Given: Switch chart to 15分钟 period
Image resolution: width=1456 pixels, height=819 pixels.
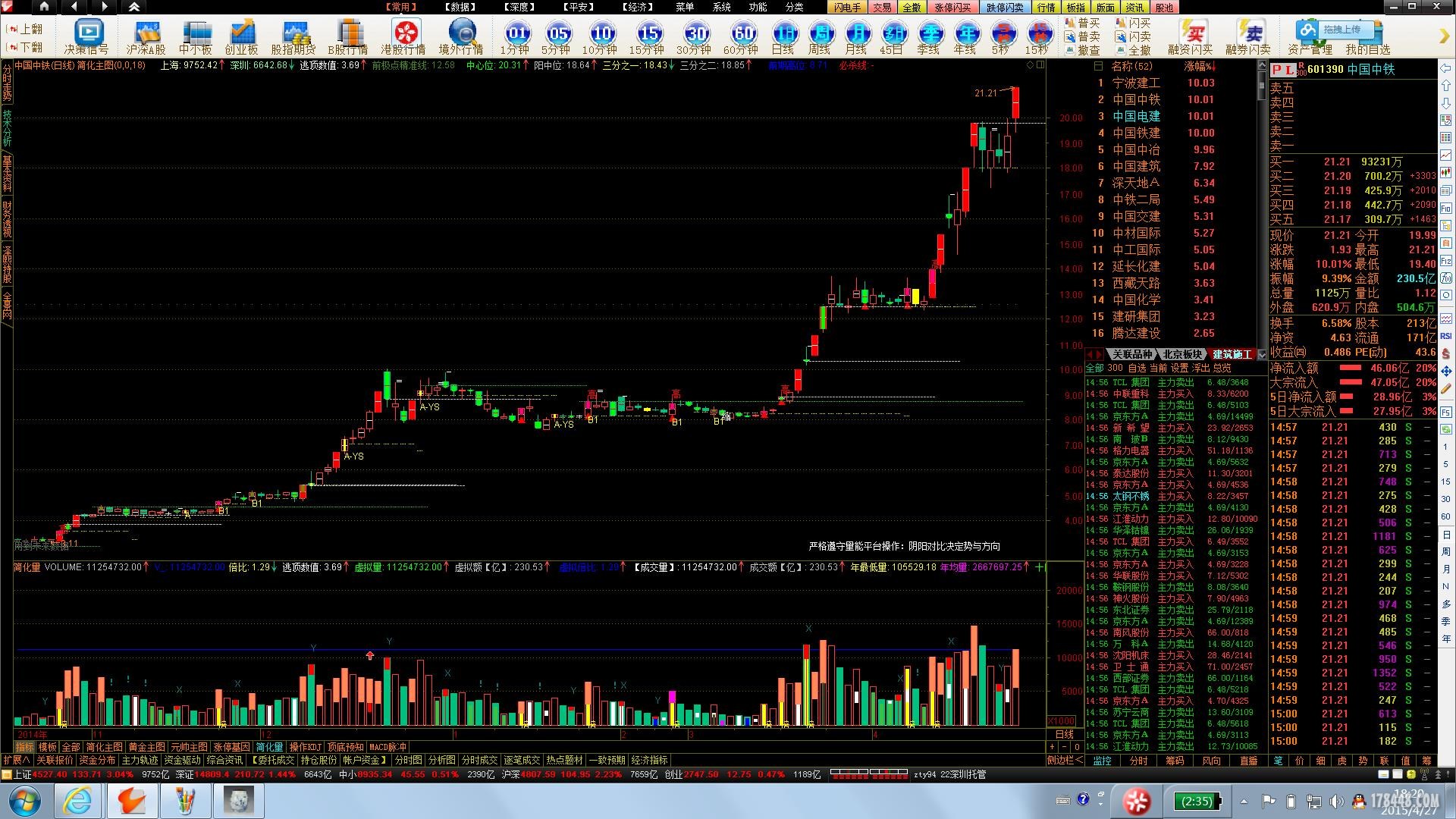Looking at the screenshot, I should (648, 37).
